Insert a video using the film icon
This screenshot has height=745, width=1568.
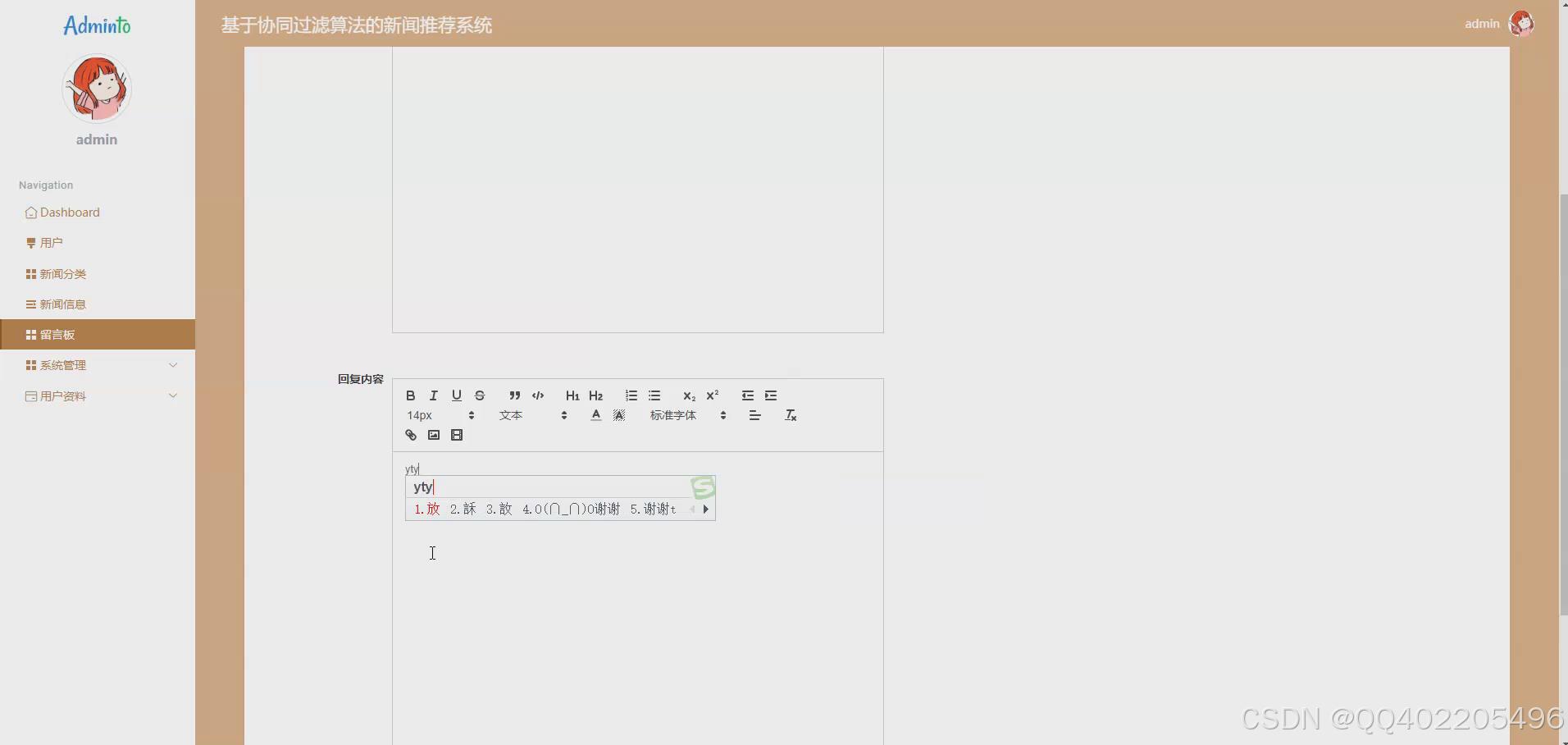point(456,435)
